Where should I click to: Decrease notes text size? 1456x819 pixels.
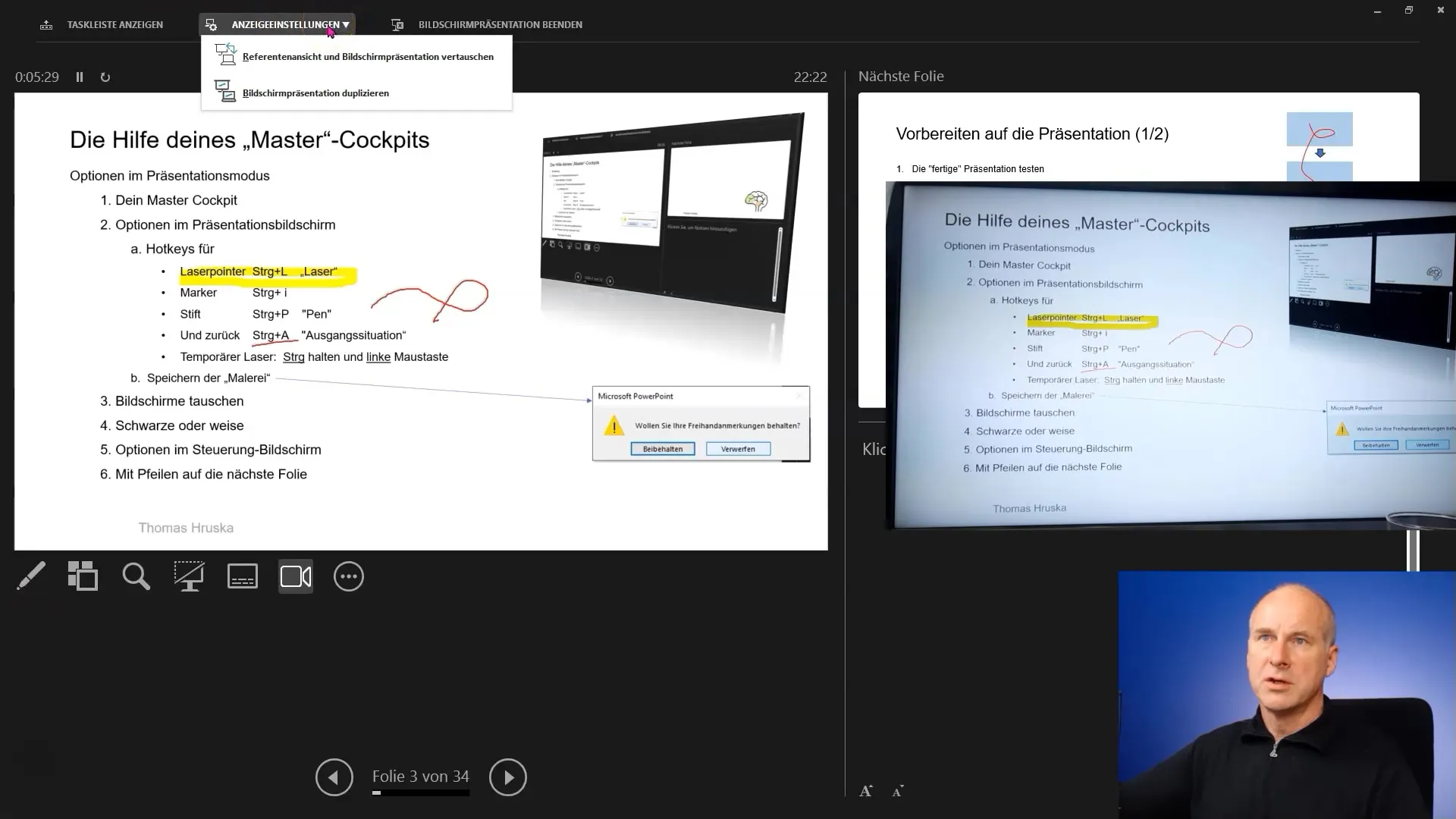[898, 791]
